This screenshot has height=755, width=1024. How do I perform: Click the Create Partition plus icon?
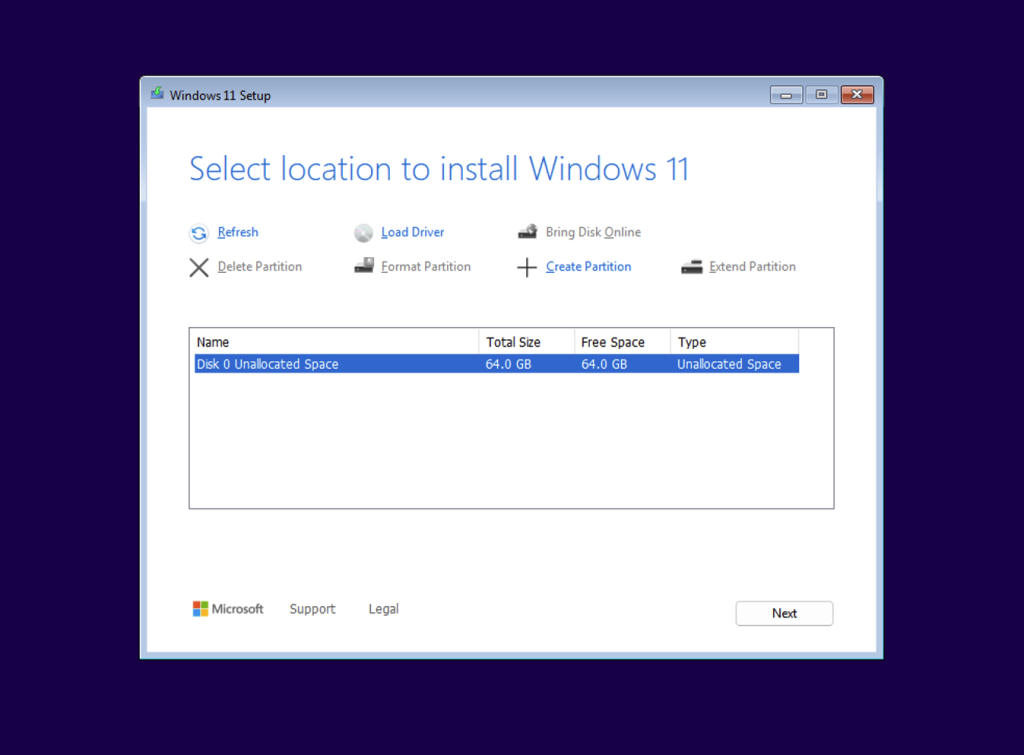point(527,267)
